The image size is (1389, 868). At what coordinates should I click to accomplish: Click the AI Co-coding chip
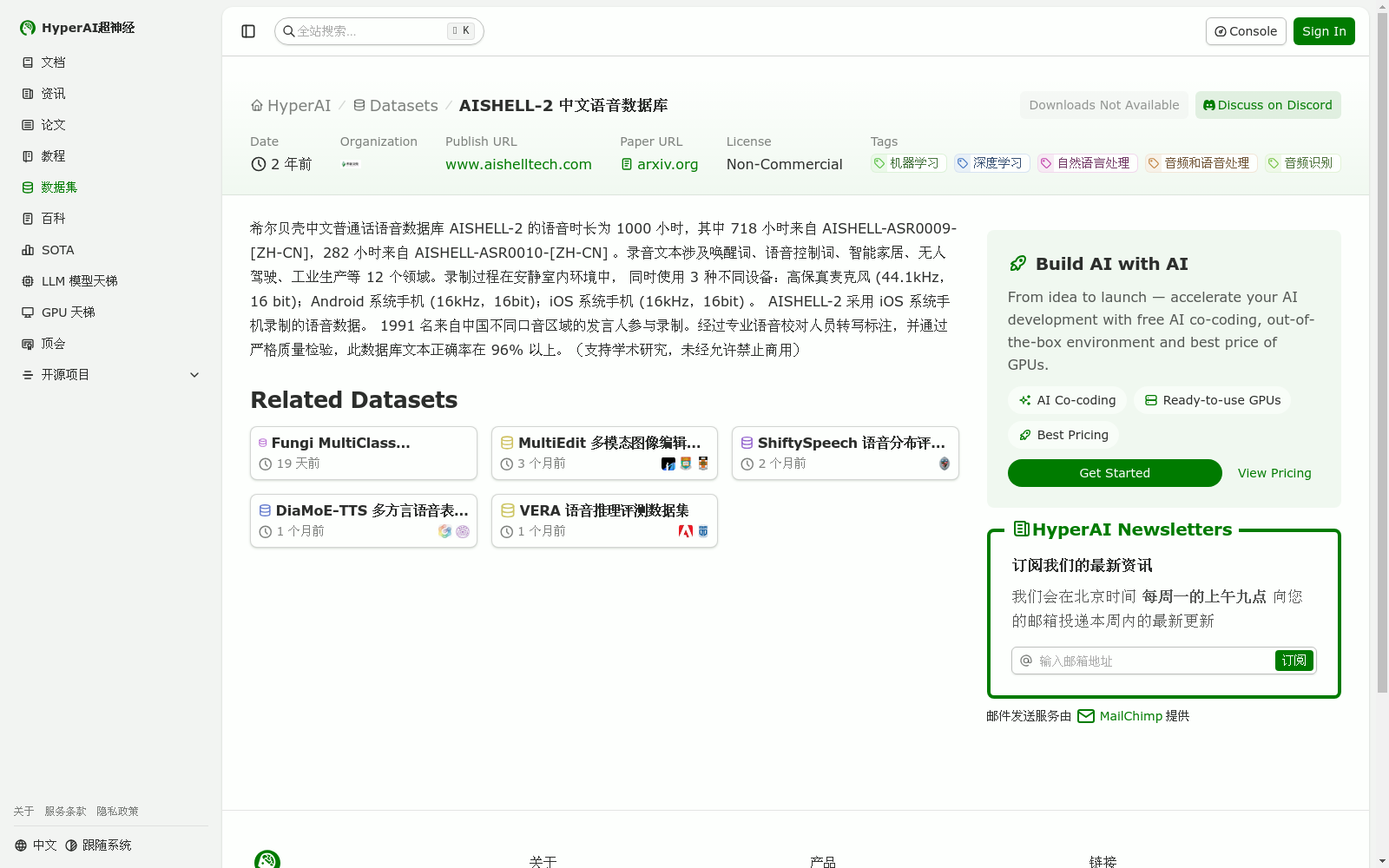pos(1067,400)
